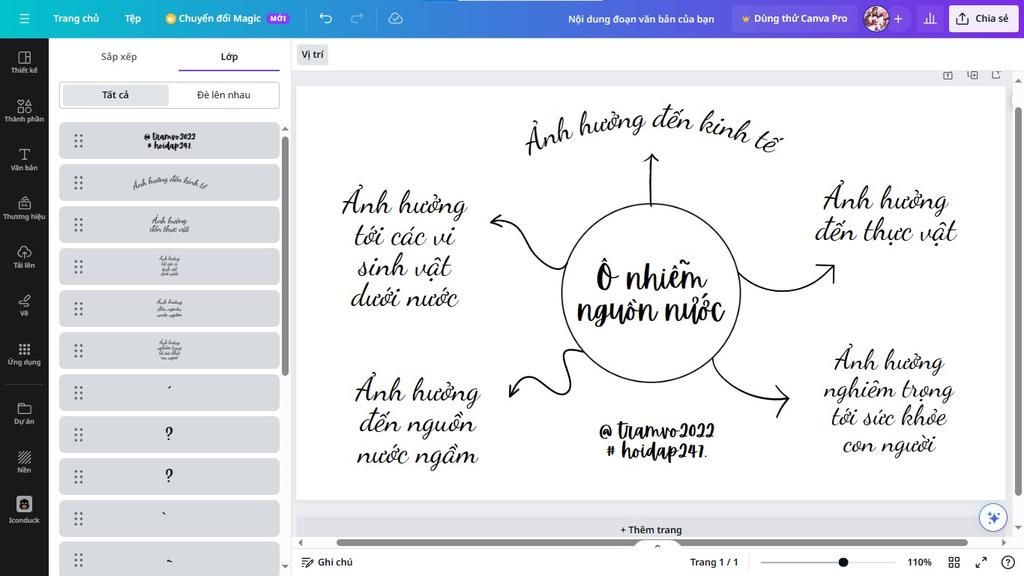Switch to the Lớp tab
This screenshot has width=1024, height=576.
tap(229, 56)
